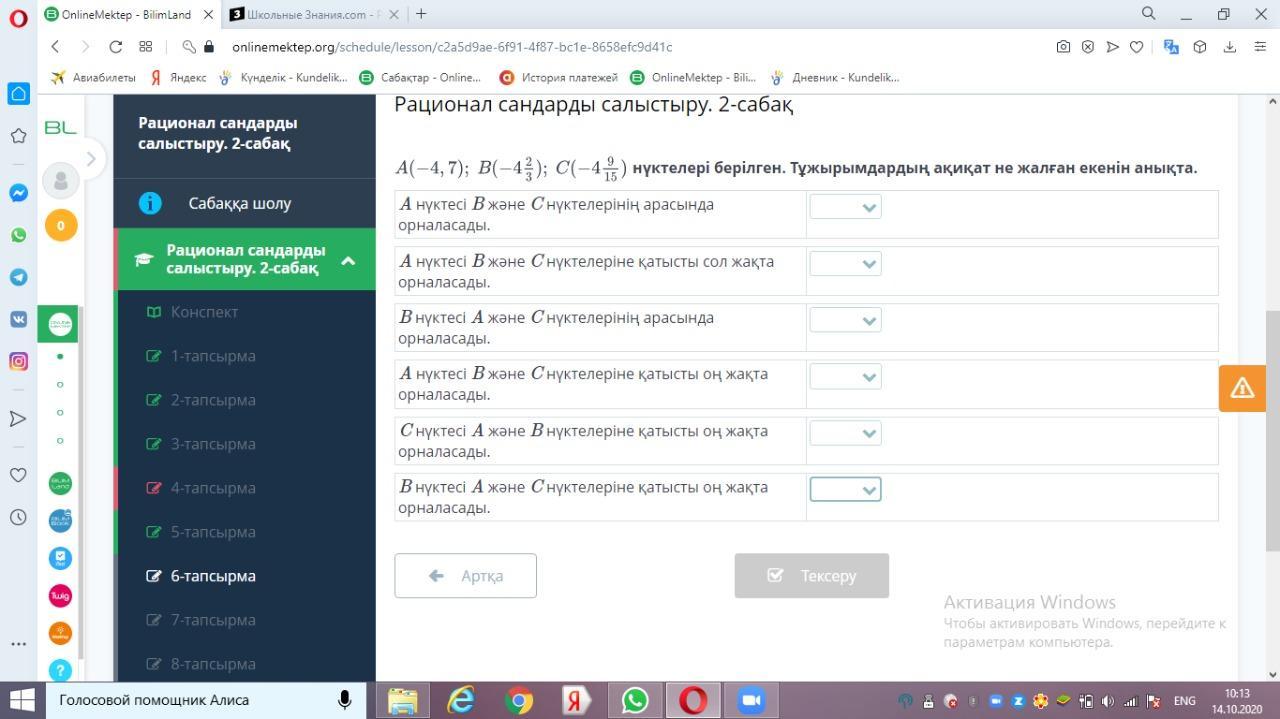Open the Сабаққа шолу overview link

(239, 203)
